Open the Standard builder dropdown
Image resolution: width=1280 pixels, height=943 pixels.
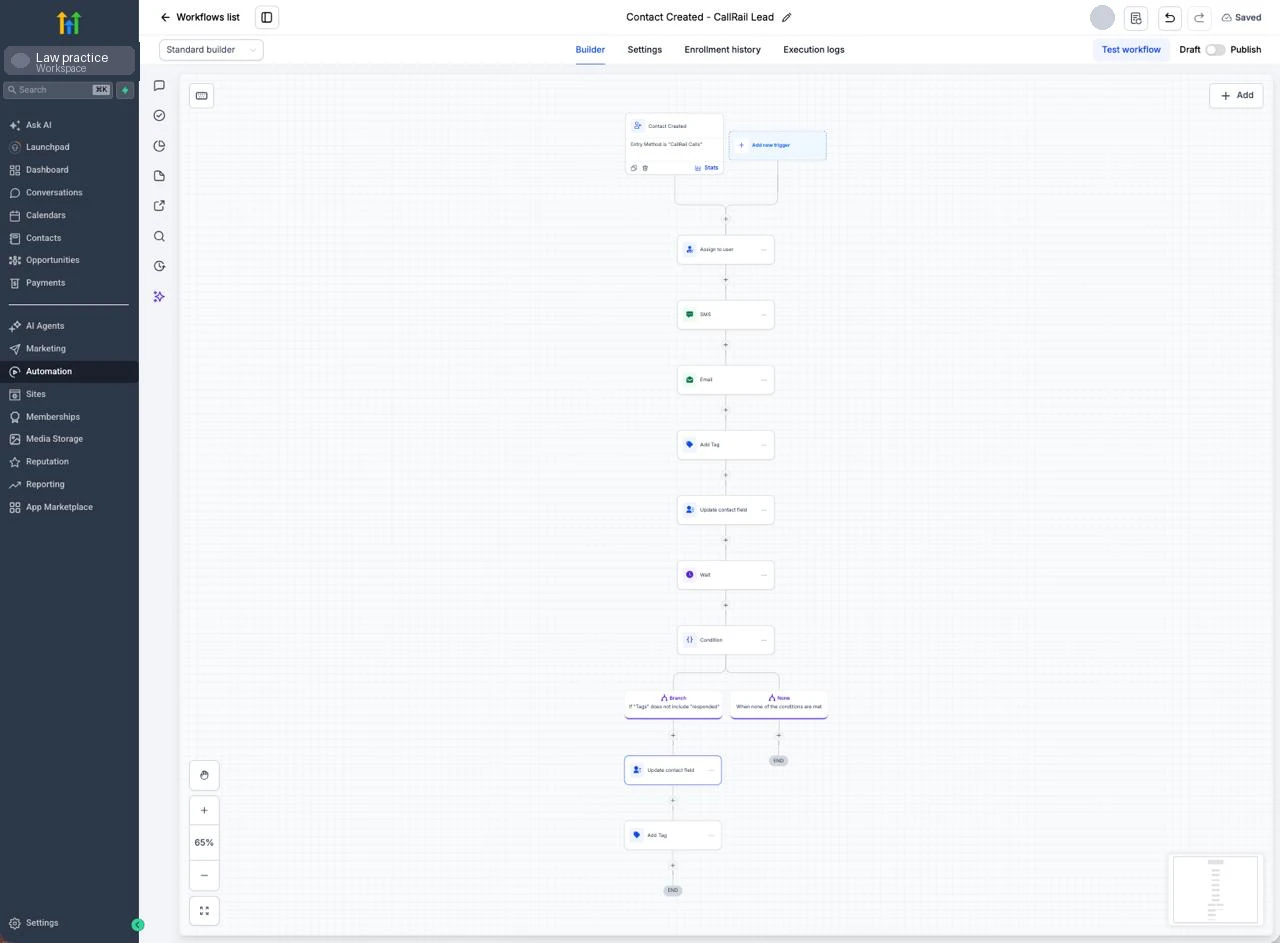211,49
